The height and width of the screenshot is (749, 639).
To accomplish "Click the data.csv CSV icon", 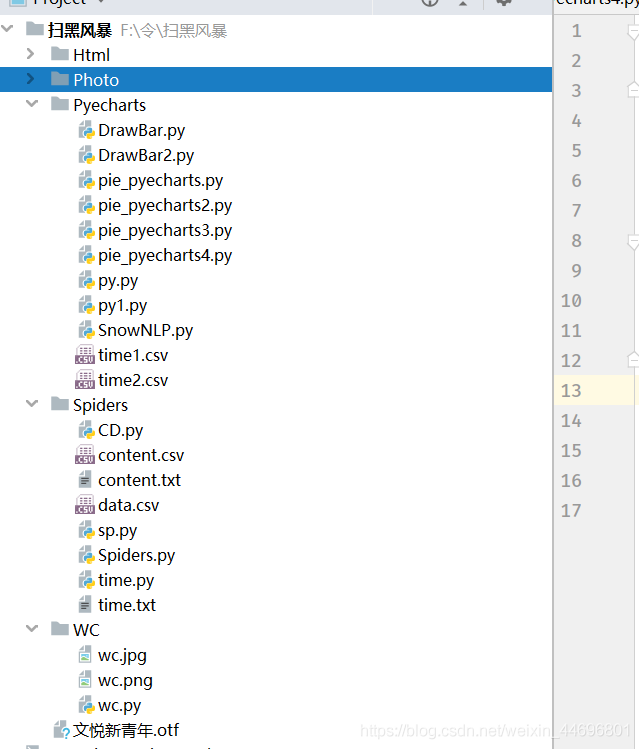I will click(x=85, y=505).
